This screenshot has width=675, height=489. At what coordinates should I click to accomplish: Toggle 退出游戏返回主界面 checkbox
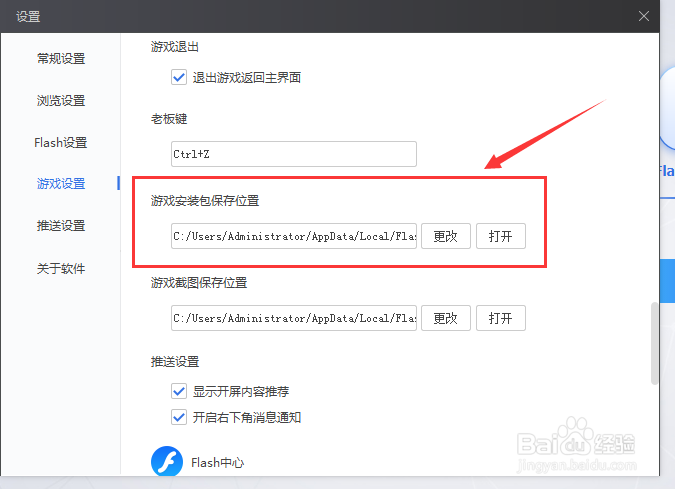[x=179, y=77]
